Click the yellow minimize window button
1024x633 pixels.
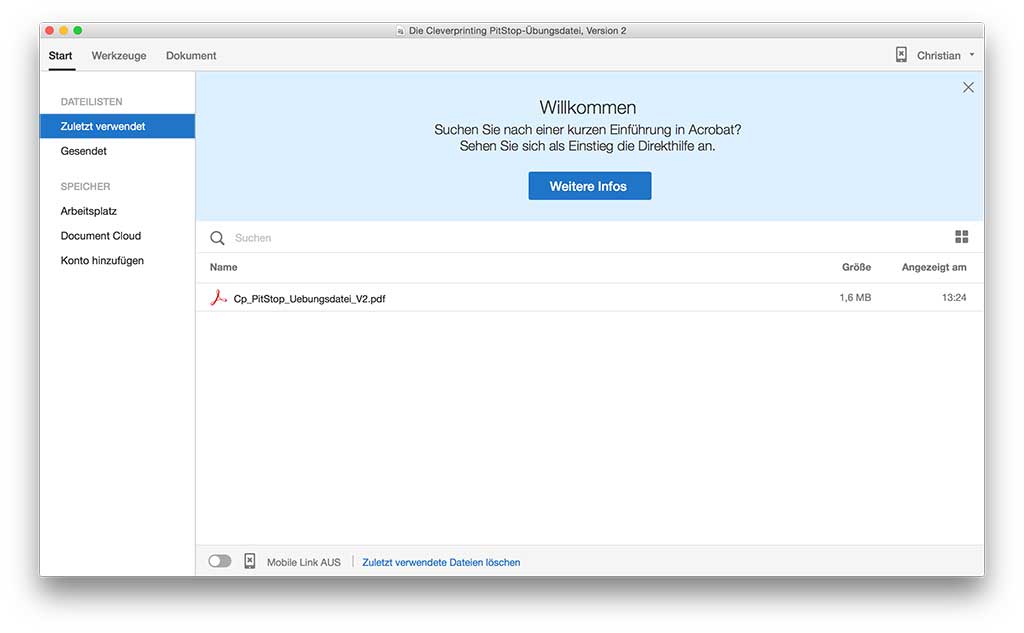point(63,30)
